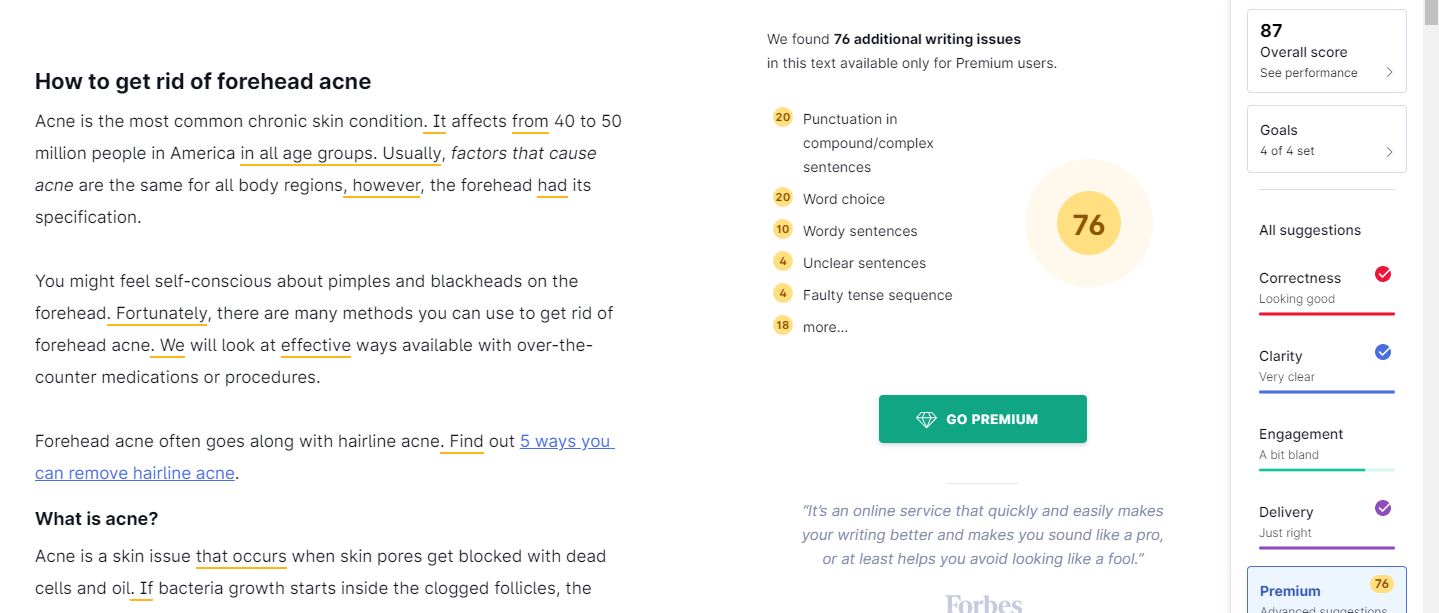
Task: Click the 10 badge beside Wordy sentences
Action: click(x=782, y=229)
